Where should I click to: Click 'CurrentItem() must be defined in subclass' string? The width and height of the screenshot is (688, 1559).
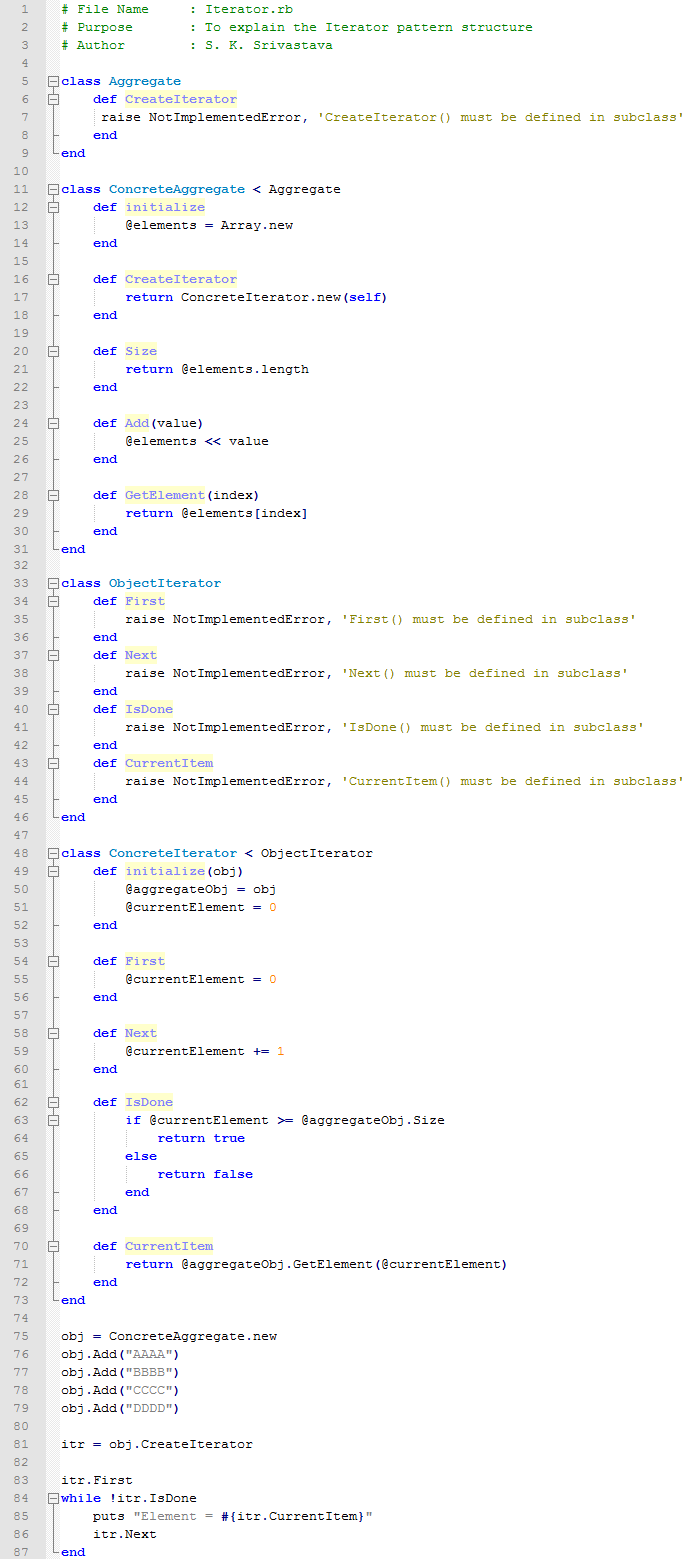513,781
